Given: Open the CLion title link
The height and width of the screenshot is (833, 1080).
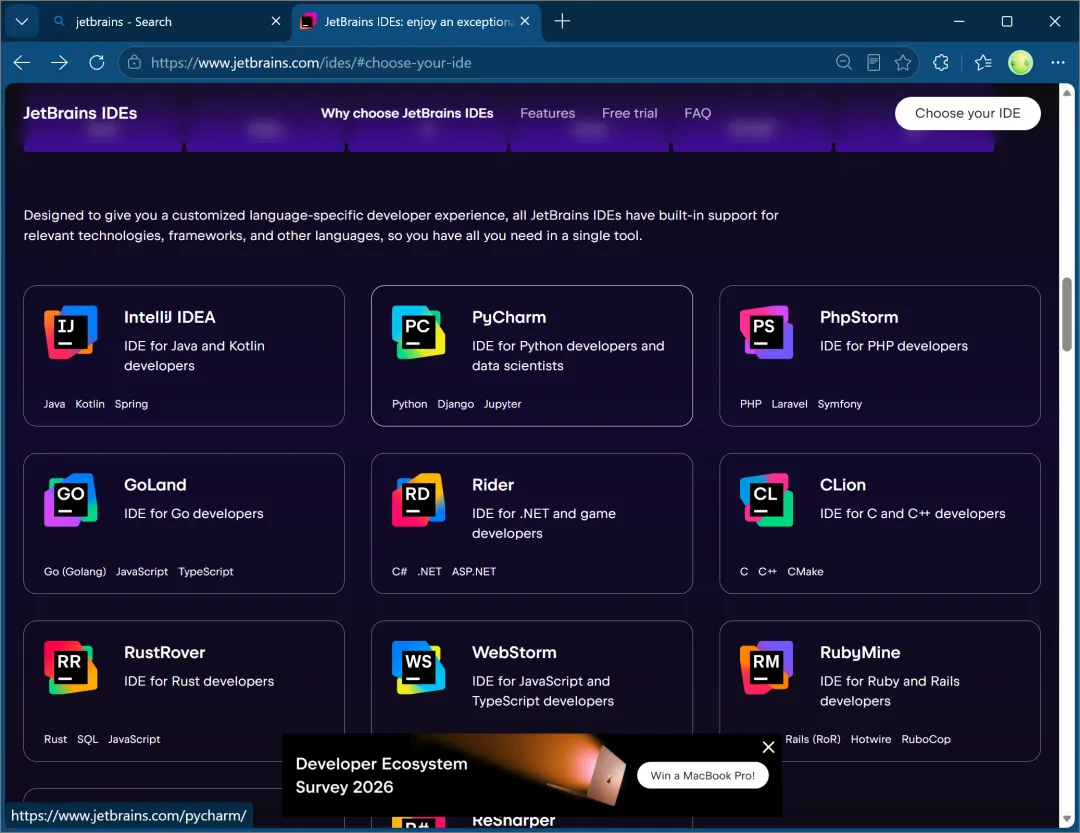Looking at the screenshot, I should [x=842, y=484].
